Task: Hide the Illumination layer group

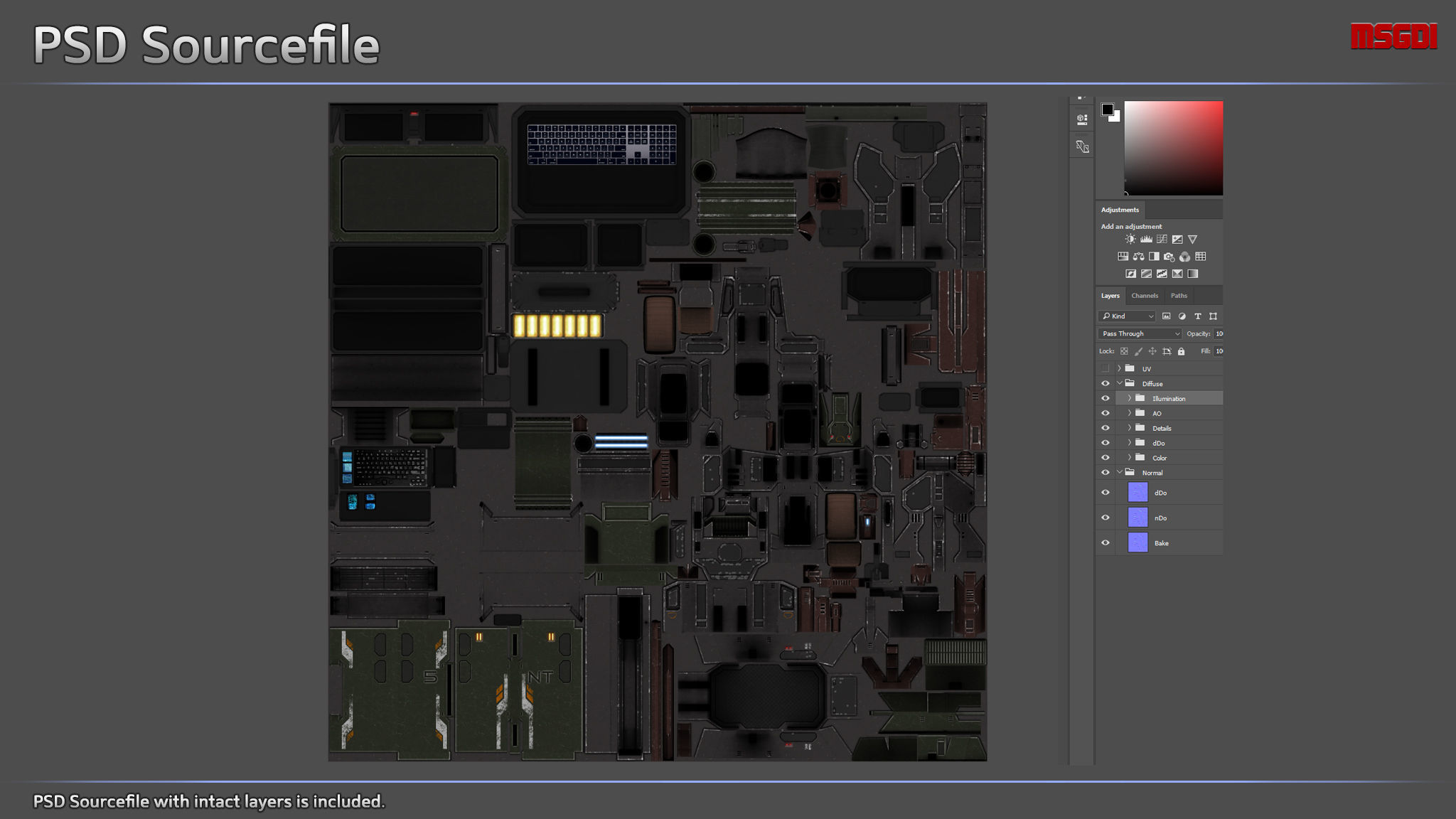Action: (1105, 399)
